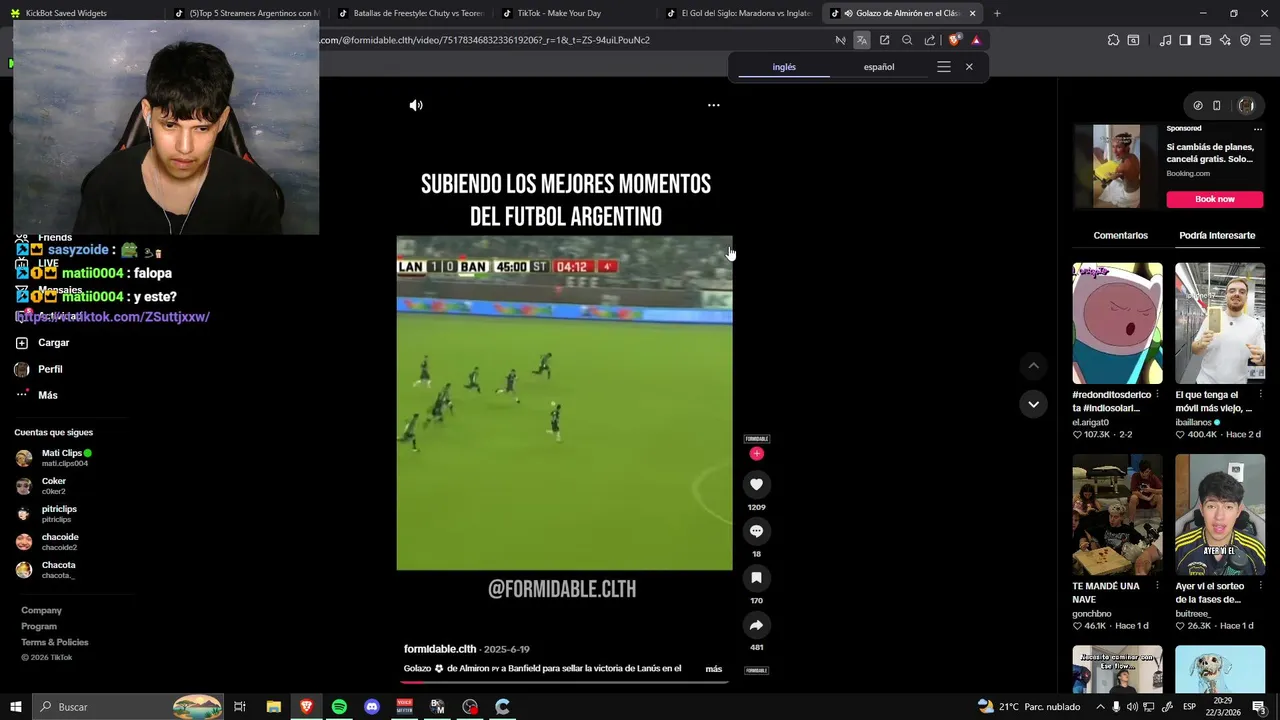Switch to the "El Gol del Siglo" browser tab
Viewport: 1280px width, 720px height.
pyautogui.click(x=738, y=13)
